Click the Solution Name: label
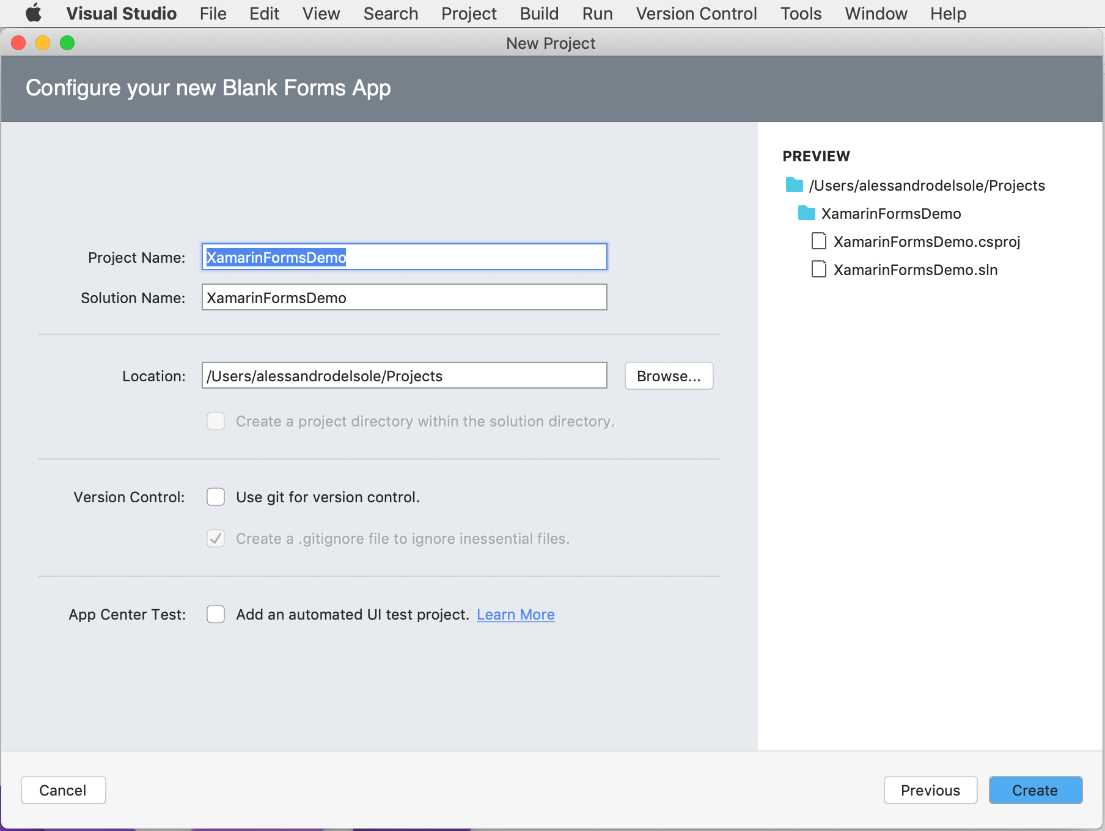The height and width of the screenshot is (831, 1105). (x=132, y=298)
